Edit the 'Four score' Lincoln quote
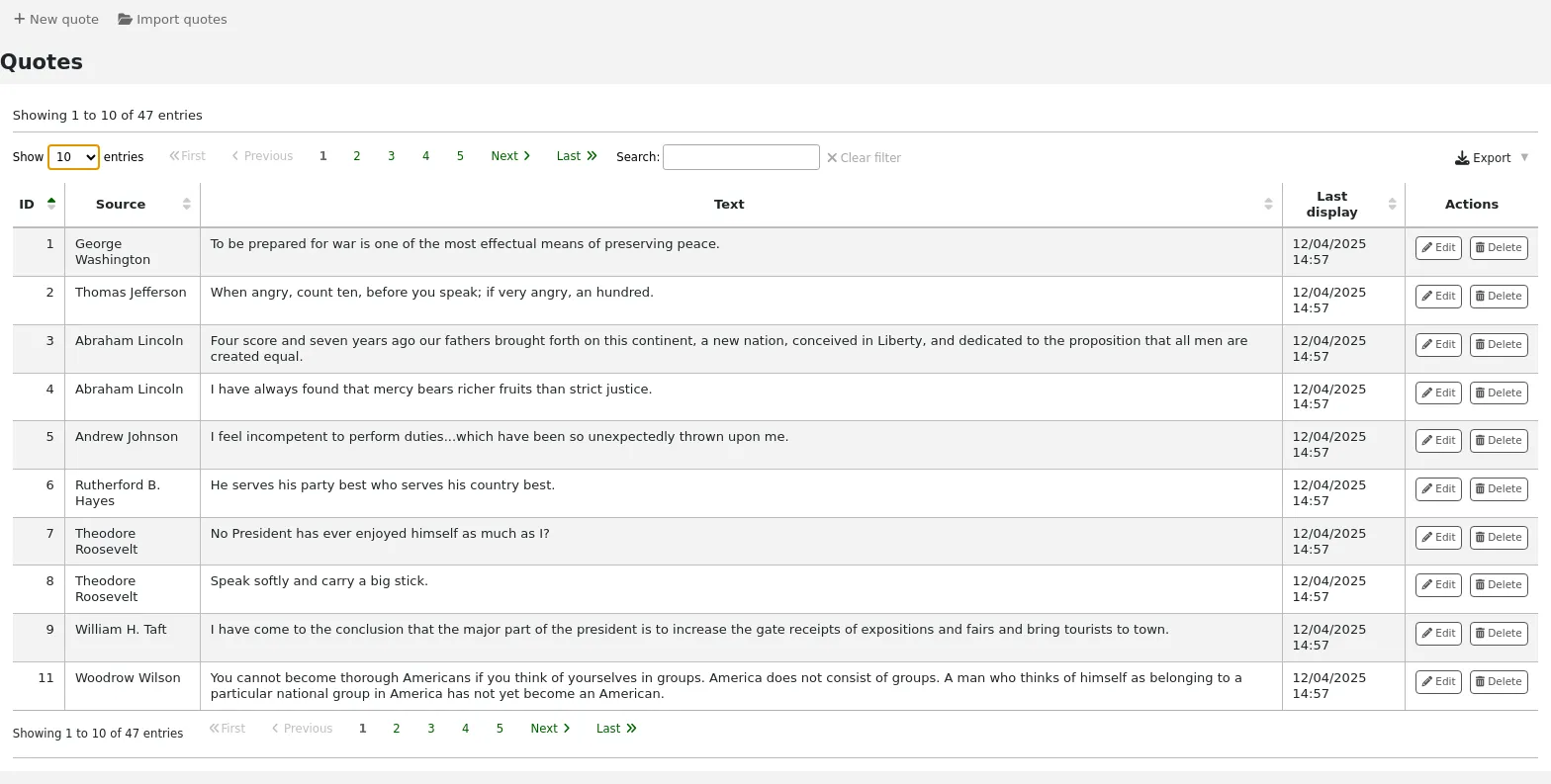This screenshot has height=784, width=1551. click(1438, 345)
